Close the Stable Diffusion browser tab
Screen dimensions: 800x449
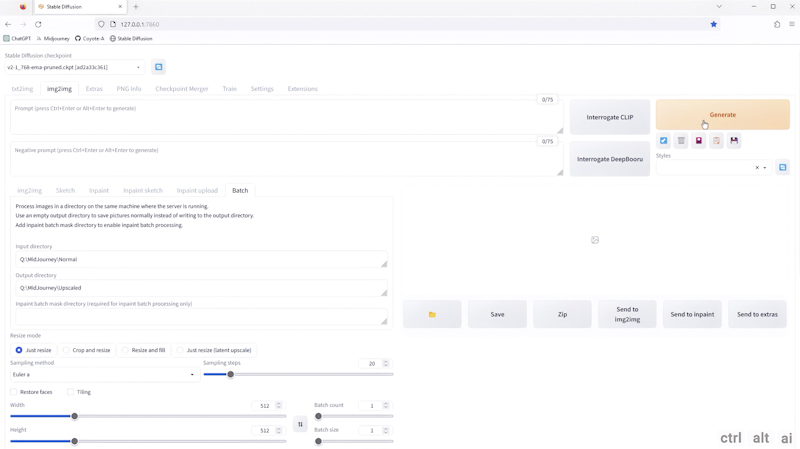click(x=120, y=7)
